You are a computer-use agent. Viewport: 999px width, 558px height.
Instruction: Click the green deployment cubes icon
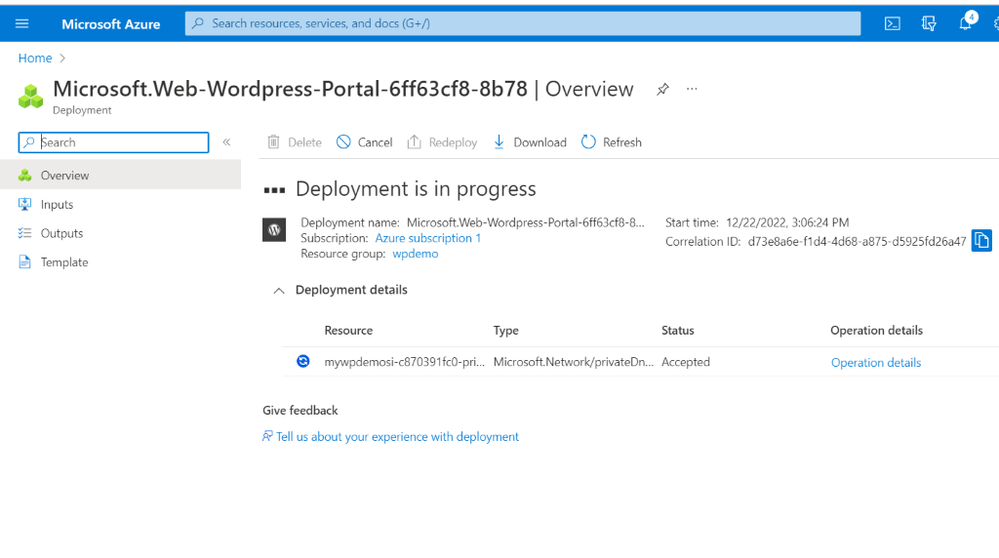point(31,96)
